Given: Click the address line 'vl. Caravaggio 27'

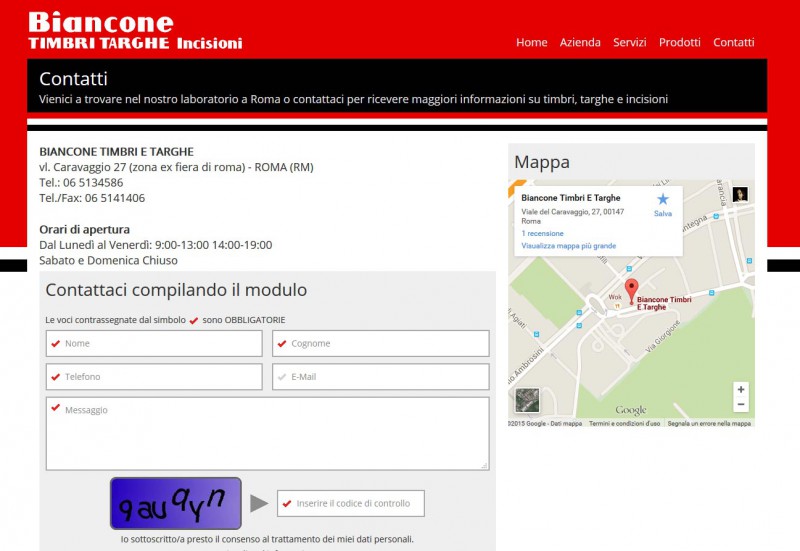Looking at the screenshot, I should coord(177,167).
